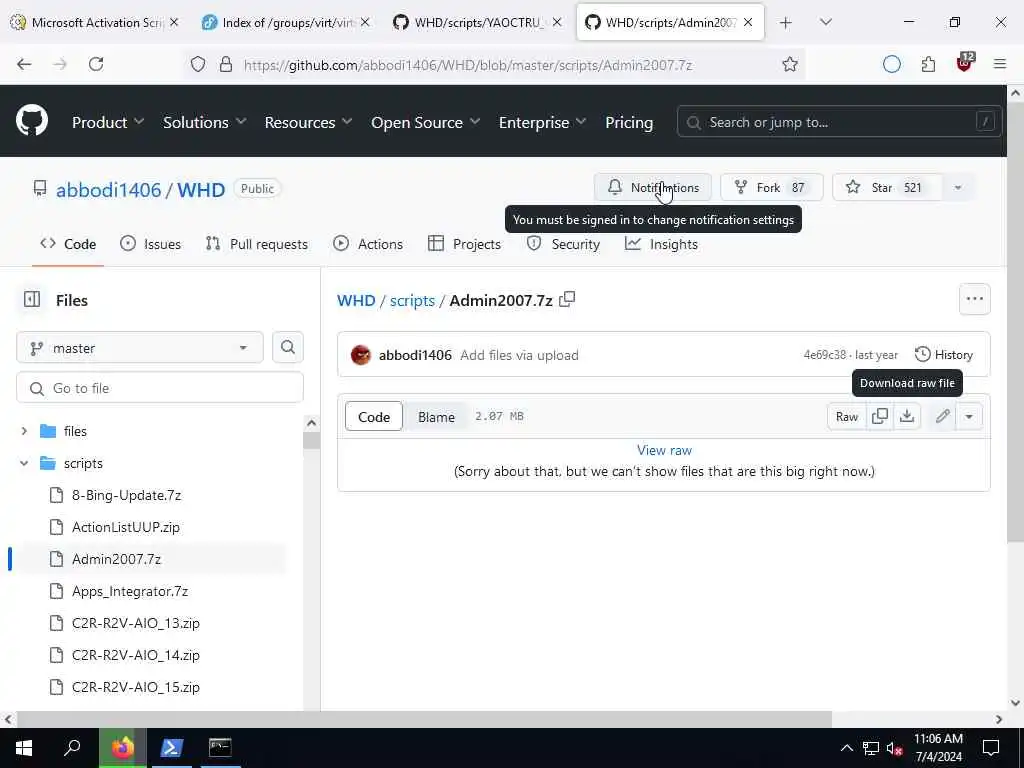The width and height of the screenshot is (1024, 768).
Task: Open the edit options caret beside pencil
Action: click(969, 416)
